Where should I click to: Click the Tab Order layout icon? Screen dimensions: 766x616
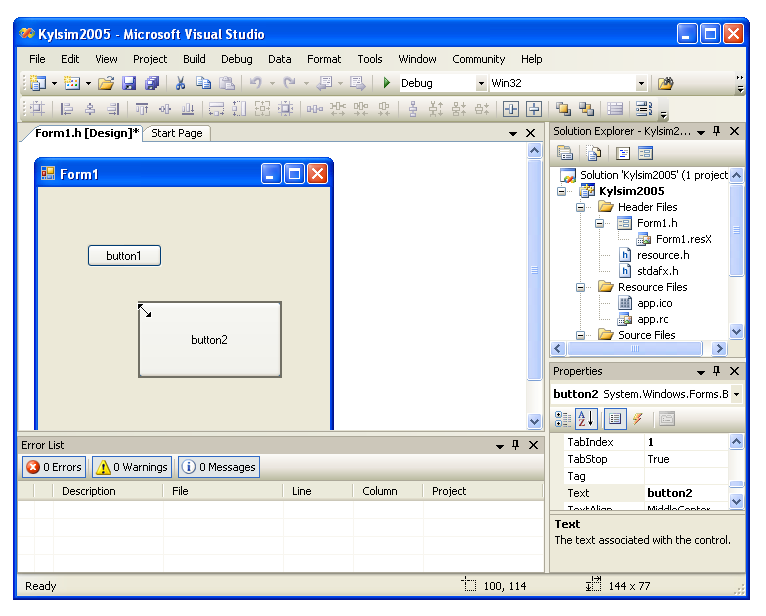(644, 109)
